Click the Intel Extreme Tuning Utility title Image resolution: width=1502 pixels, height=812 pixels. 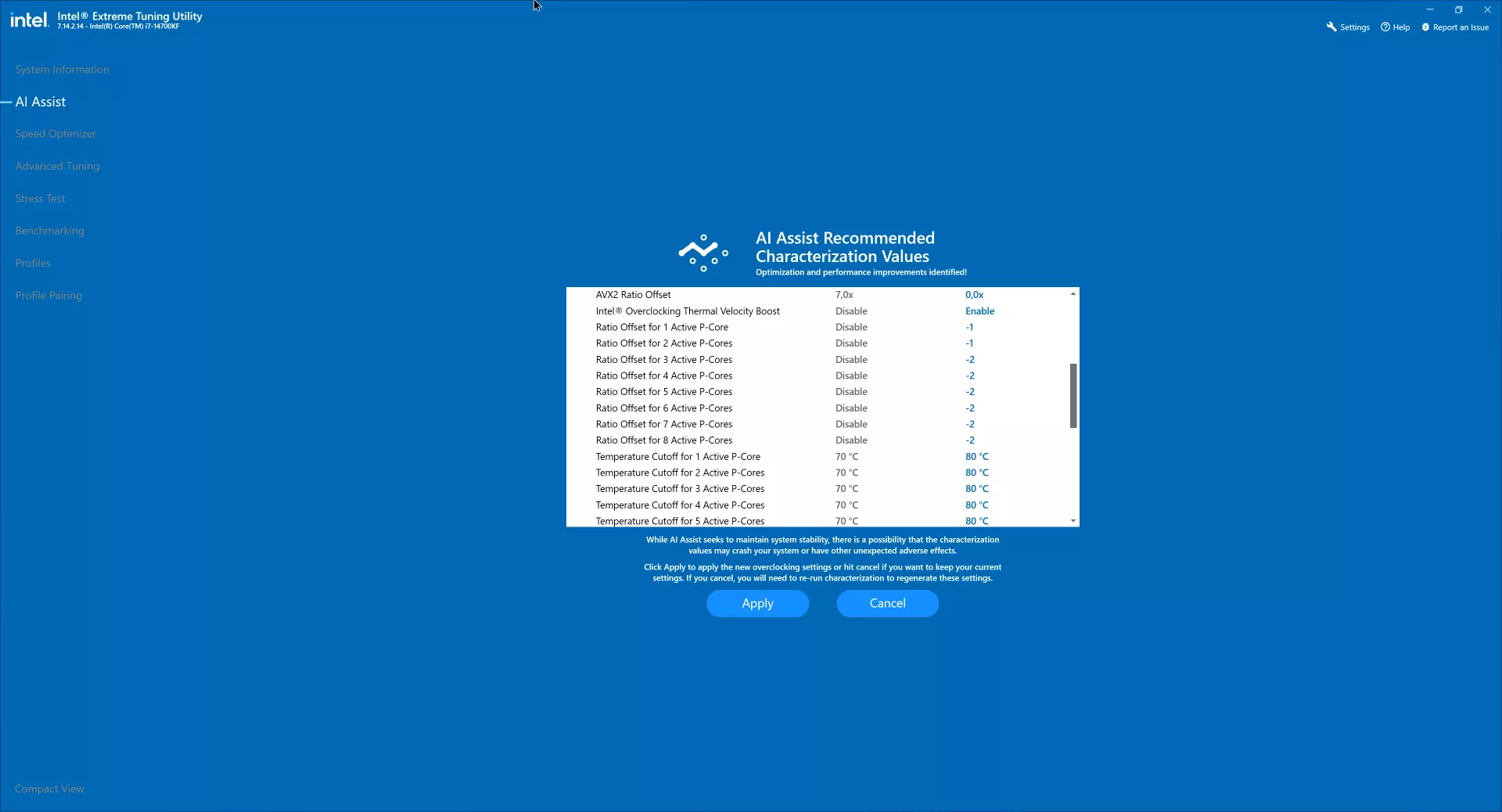[x=130, y=16]
